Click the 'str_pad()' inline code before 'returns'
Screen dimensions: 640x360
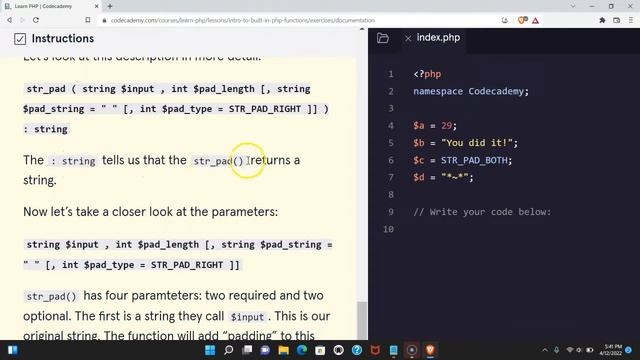point(218,161)
